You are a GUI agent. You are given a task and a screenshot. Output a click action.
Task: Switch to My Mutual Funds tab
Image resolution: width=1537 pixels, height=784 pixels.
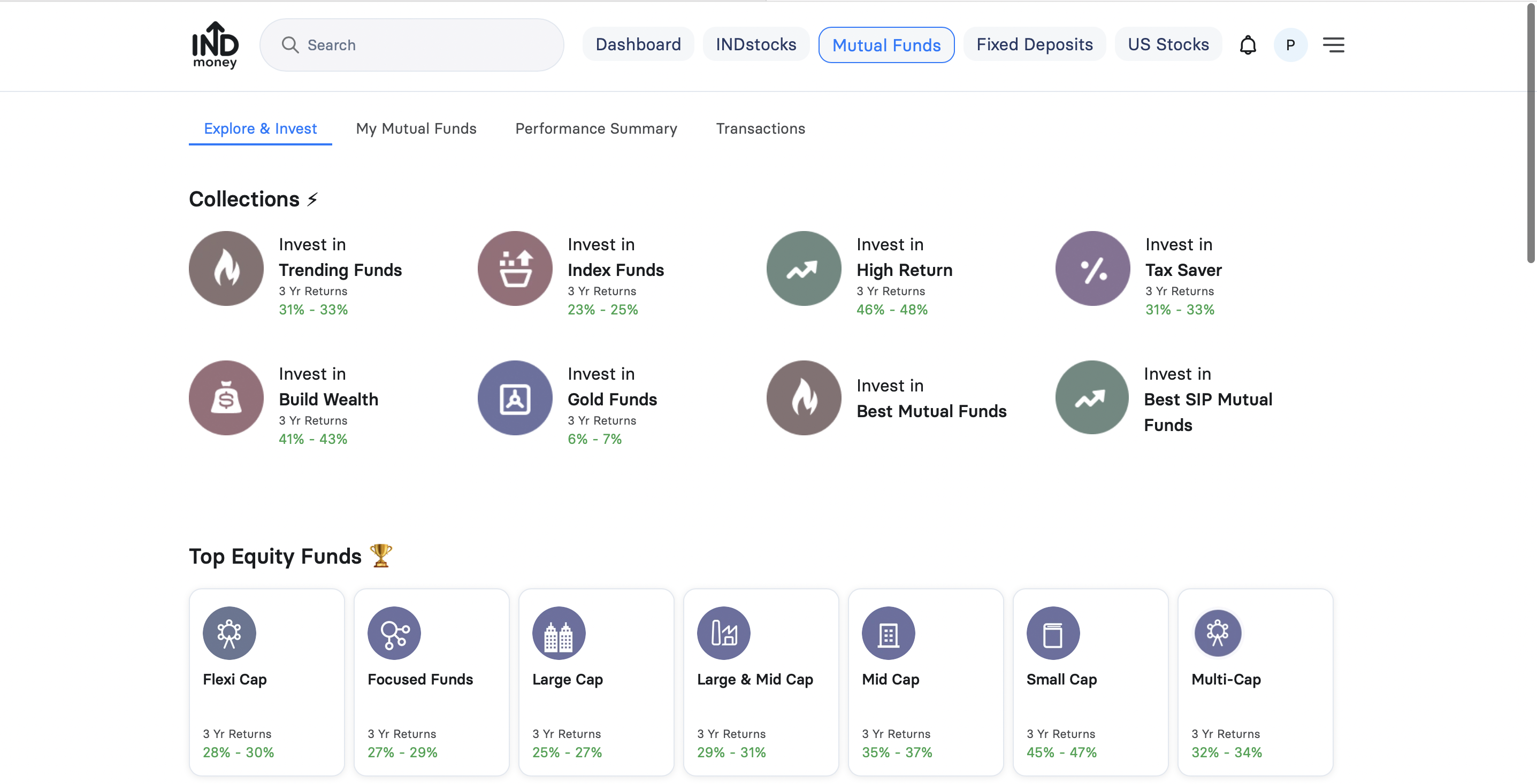coord(416,128)
